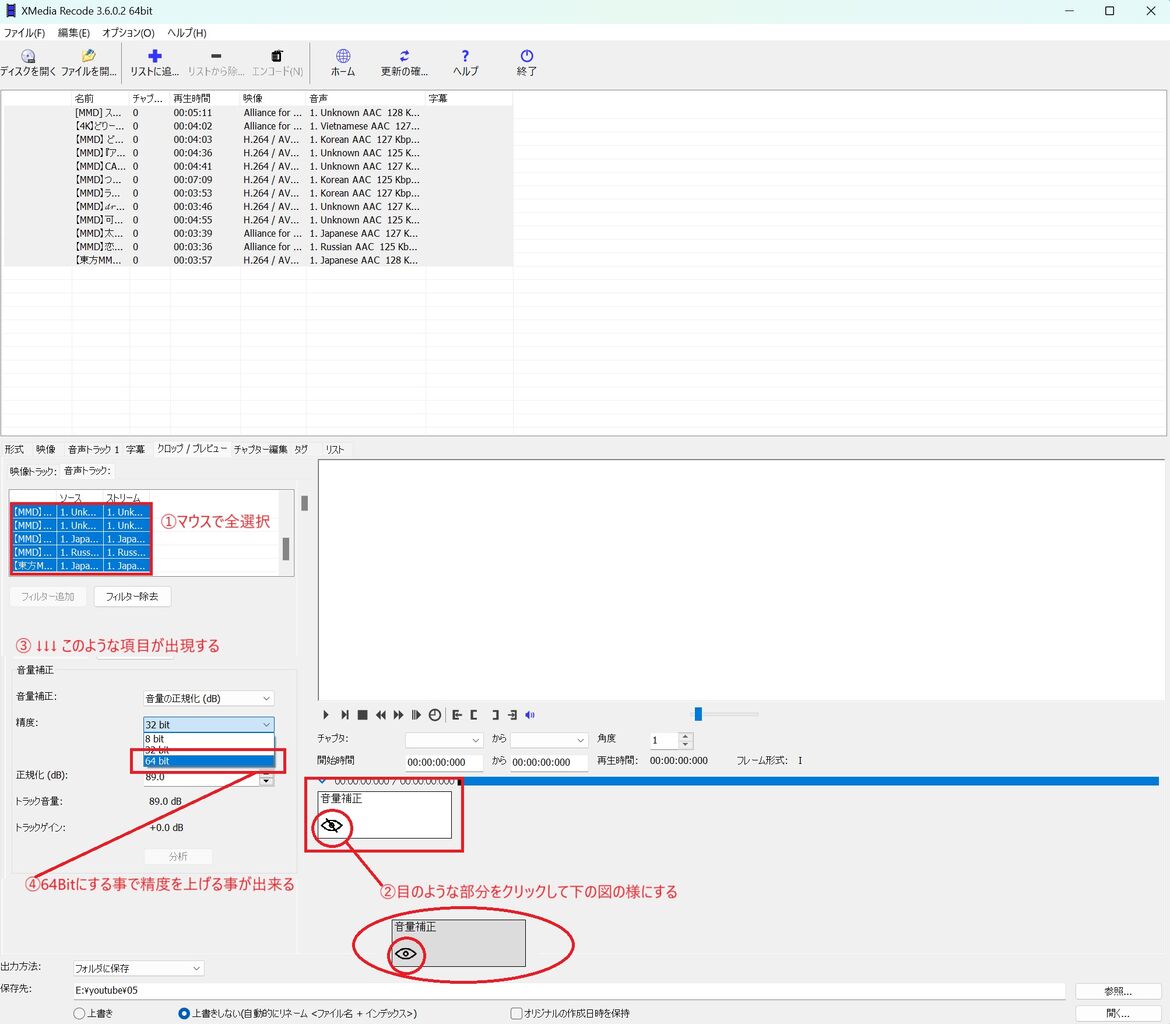Jump to end marker with bracket-arrow icon
1170x1024 pixels.
coord(513,715)
